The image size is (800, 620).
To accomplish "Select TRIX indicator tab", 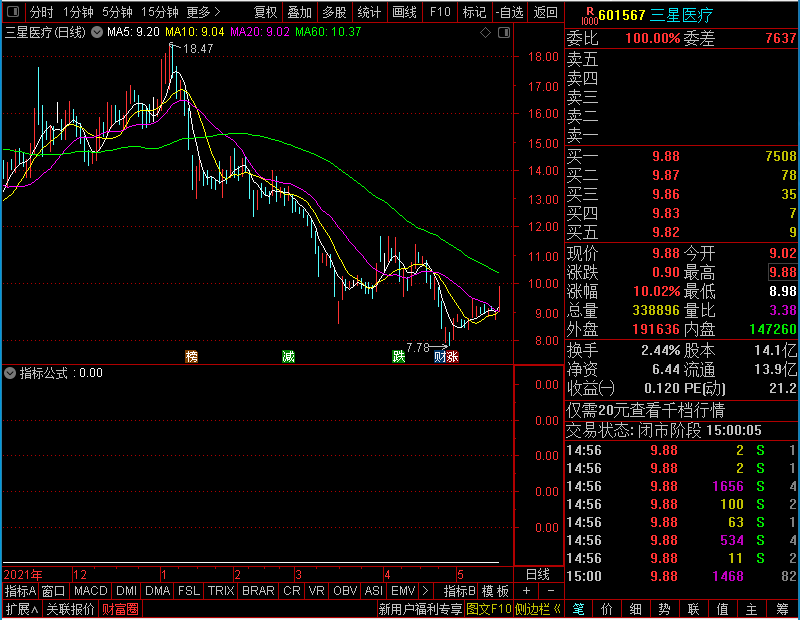I will (221, 591).
